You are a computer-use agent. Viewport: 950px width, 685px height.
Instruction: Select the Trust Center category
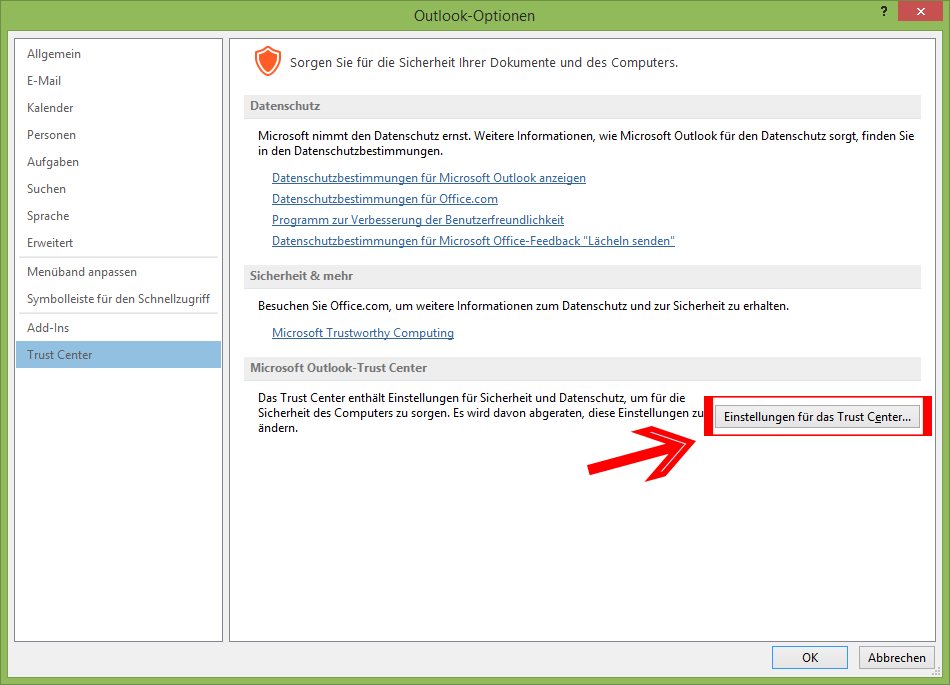coord(118,355)
